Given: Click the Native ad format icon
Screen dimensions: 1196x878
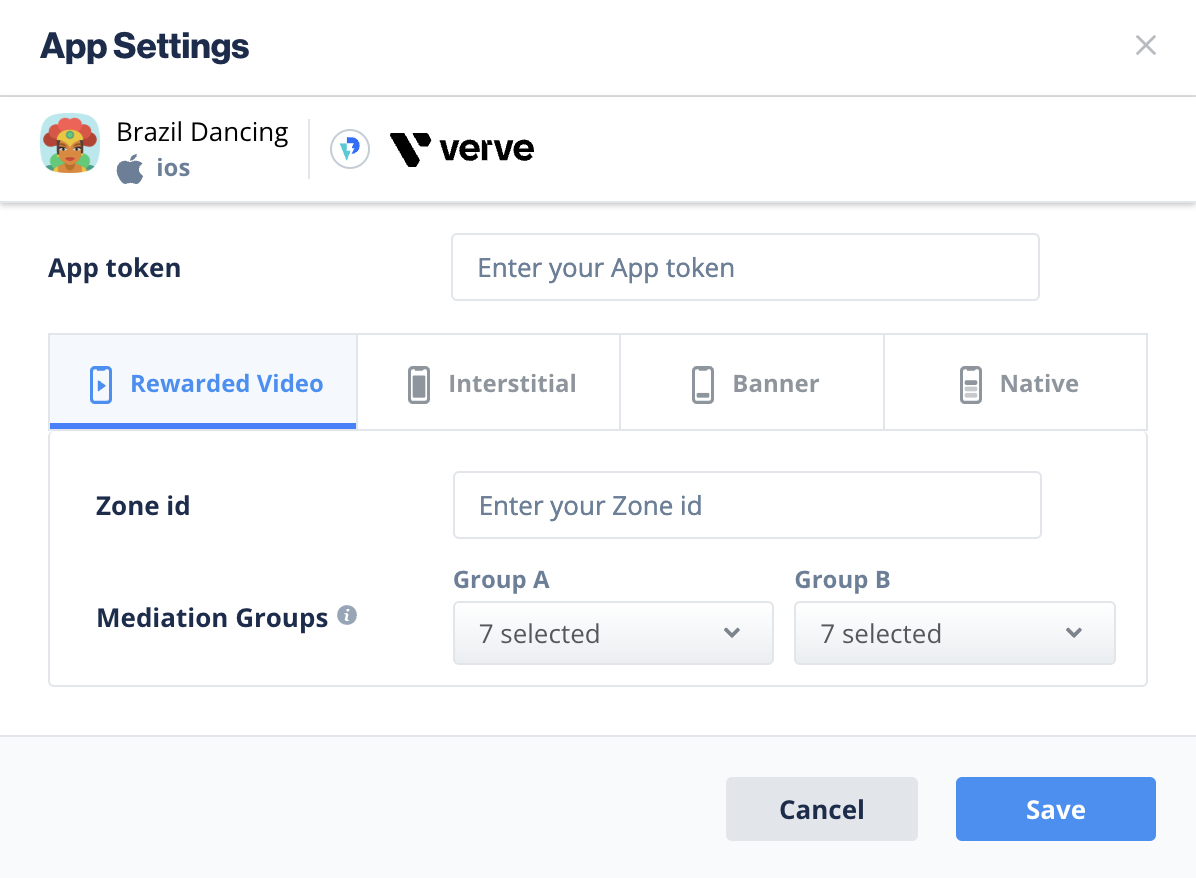Looking at the screenshot, I should click(970, 384).
